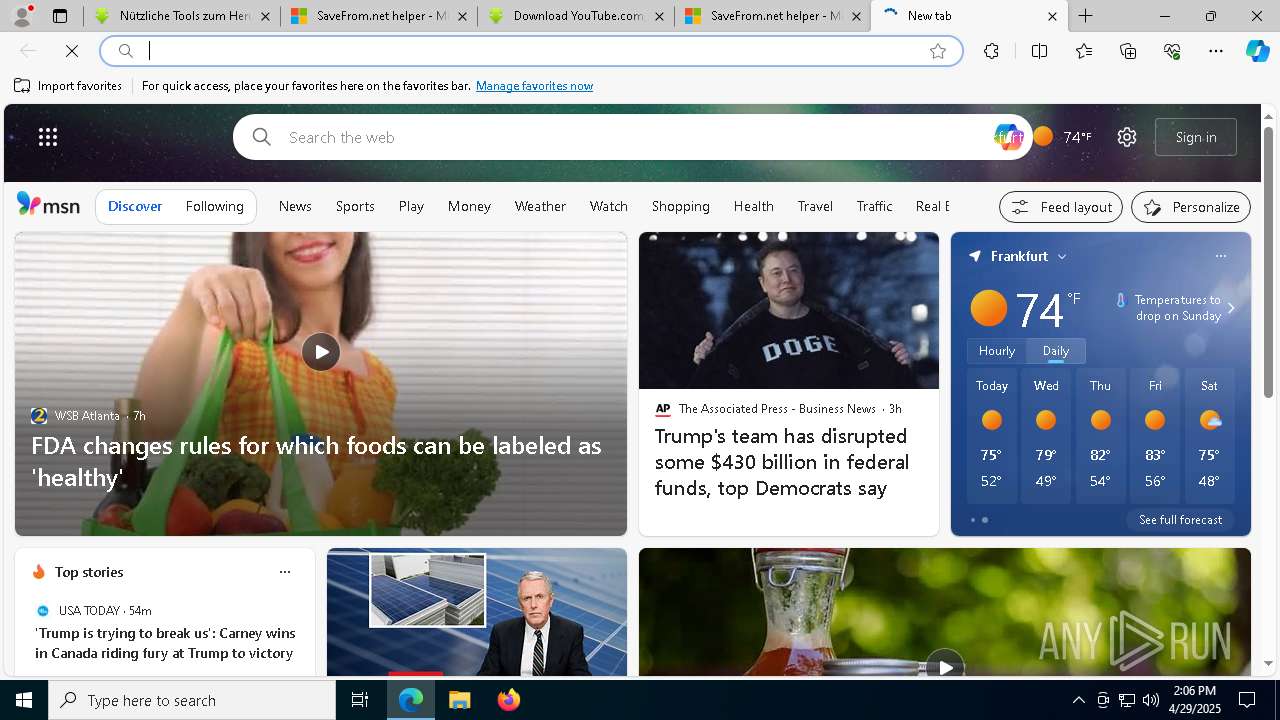Screen dimensions: 1280x720
Task: Toggle the Split screen icon
Action: (x=1039, y=51)
